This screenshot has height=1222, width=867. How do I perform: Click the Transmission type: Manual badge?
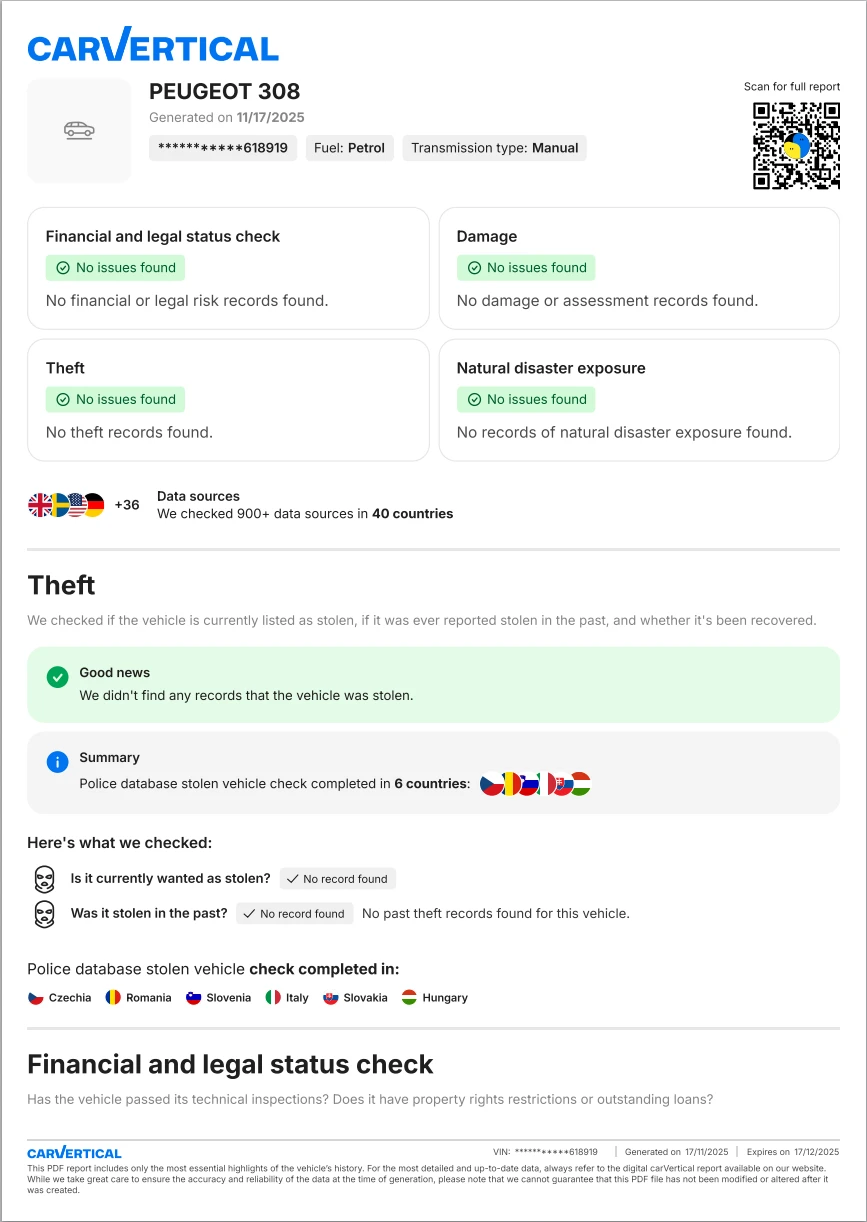(494, 148)
